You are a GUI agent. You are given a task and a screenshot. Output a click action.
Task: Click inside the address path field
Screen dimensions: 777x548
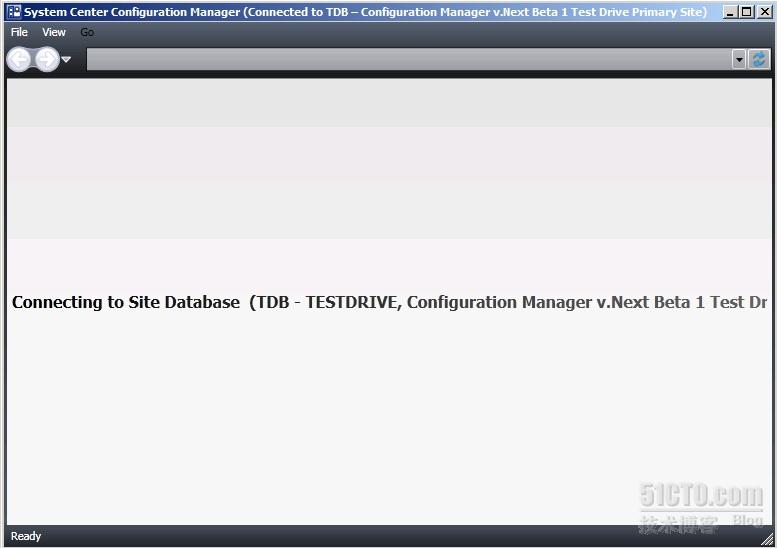coord(409,59)
